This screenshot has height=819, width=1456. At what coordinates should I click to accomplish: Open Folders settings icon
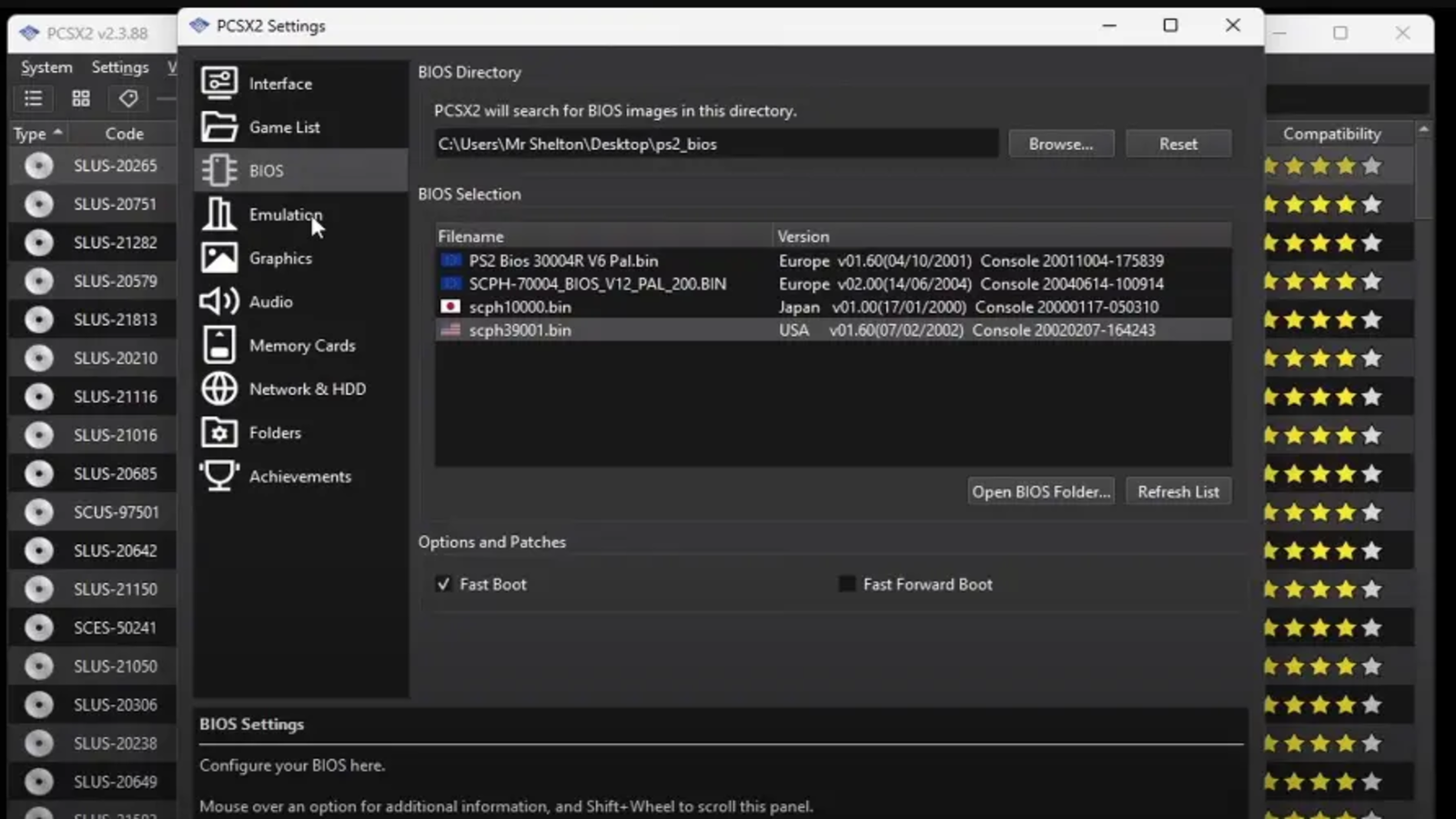click(x=219, y=432)
